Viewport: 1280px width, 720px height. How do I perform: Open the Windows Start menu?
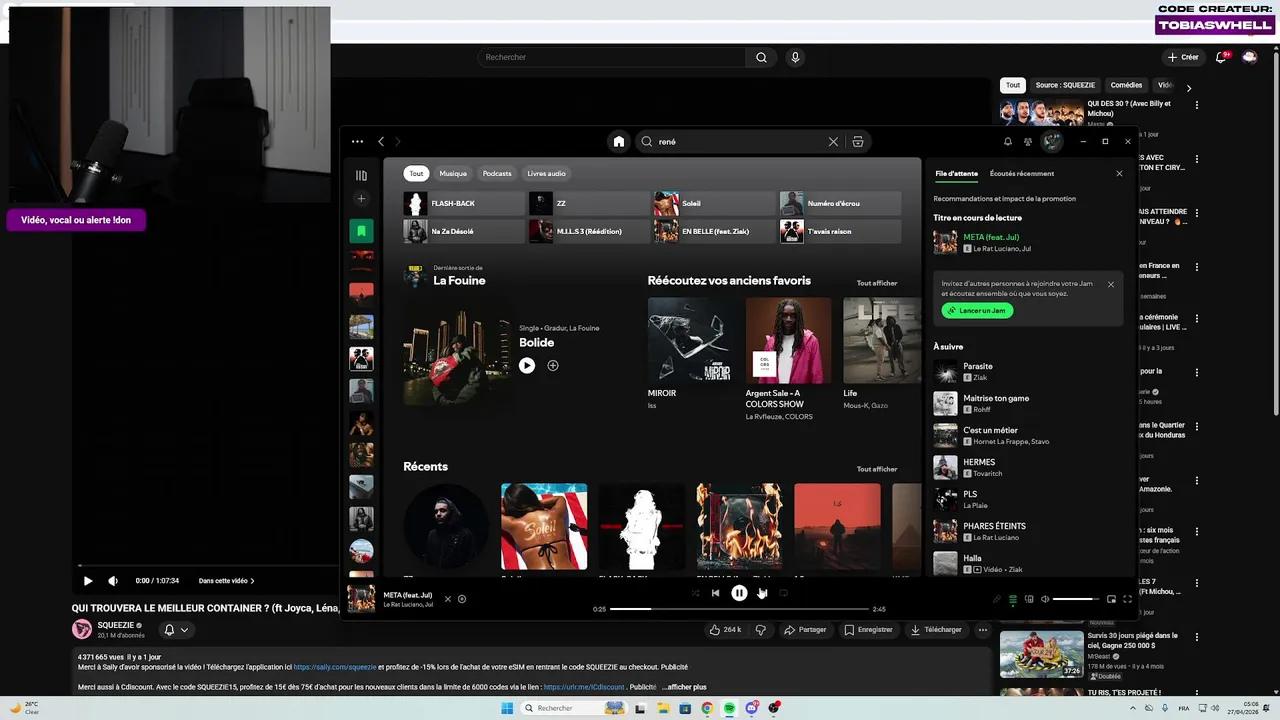[x=507, y=708]
